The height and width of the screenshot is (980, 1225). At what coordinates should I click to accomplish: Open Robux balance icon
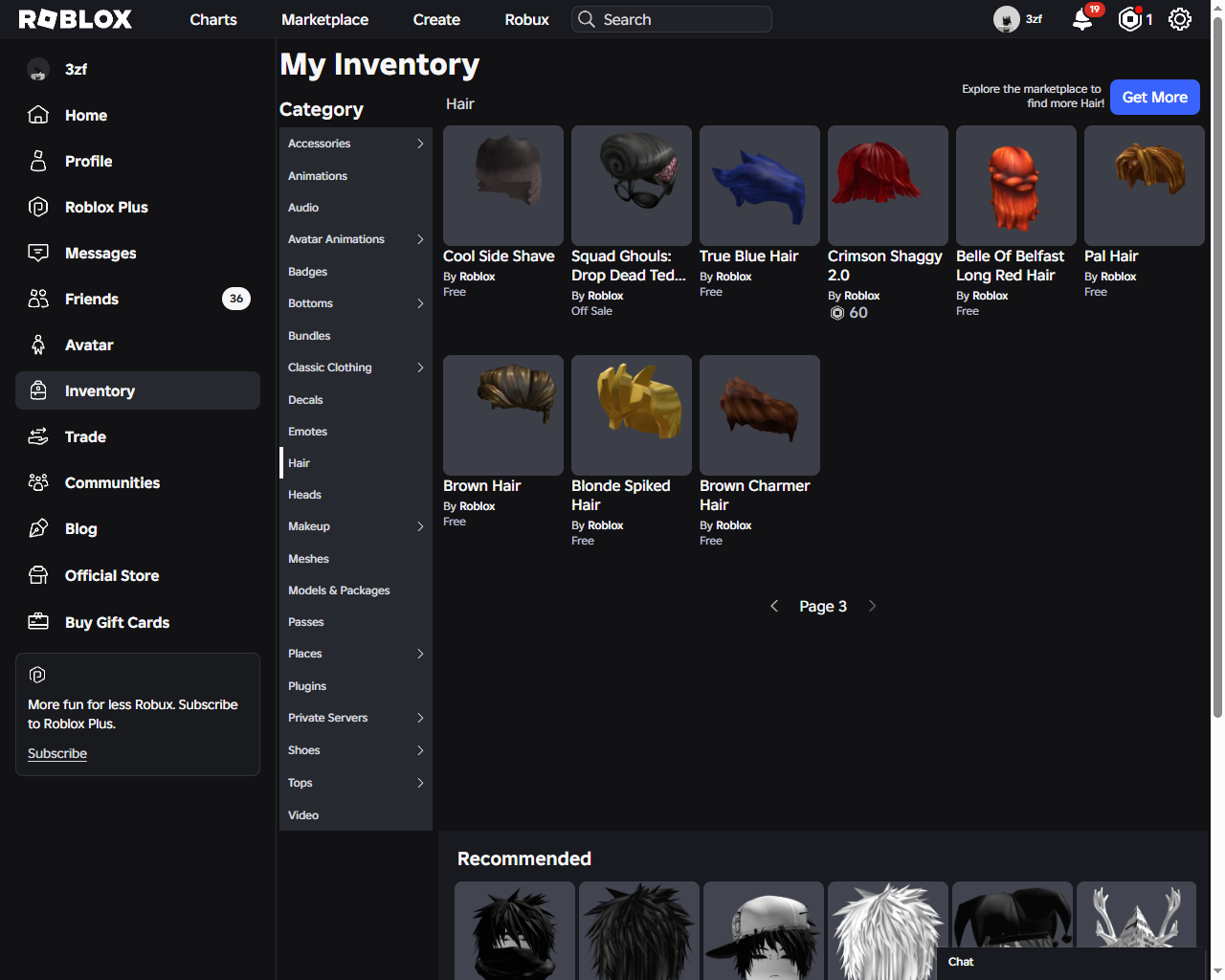1130,19
